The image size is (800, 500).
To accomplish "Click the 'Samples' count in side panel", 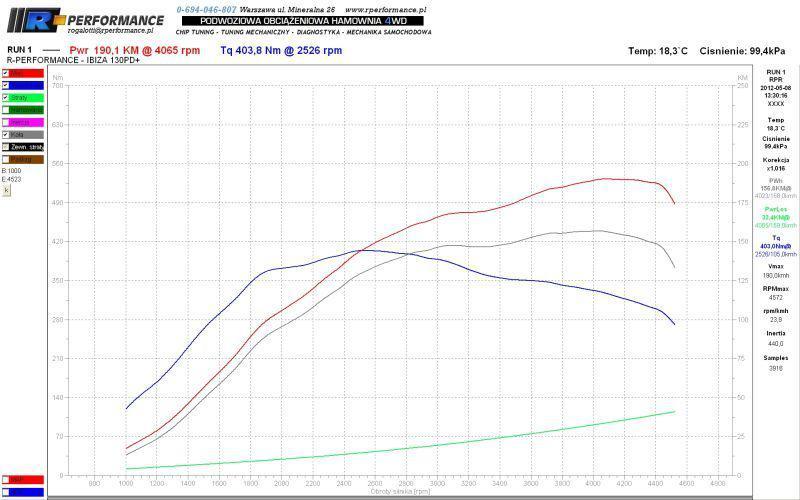I will 776,363.
